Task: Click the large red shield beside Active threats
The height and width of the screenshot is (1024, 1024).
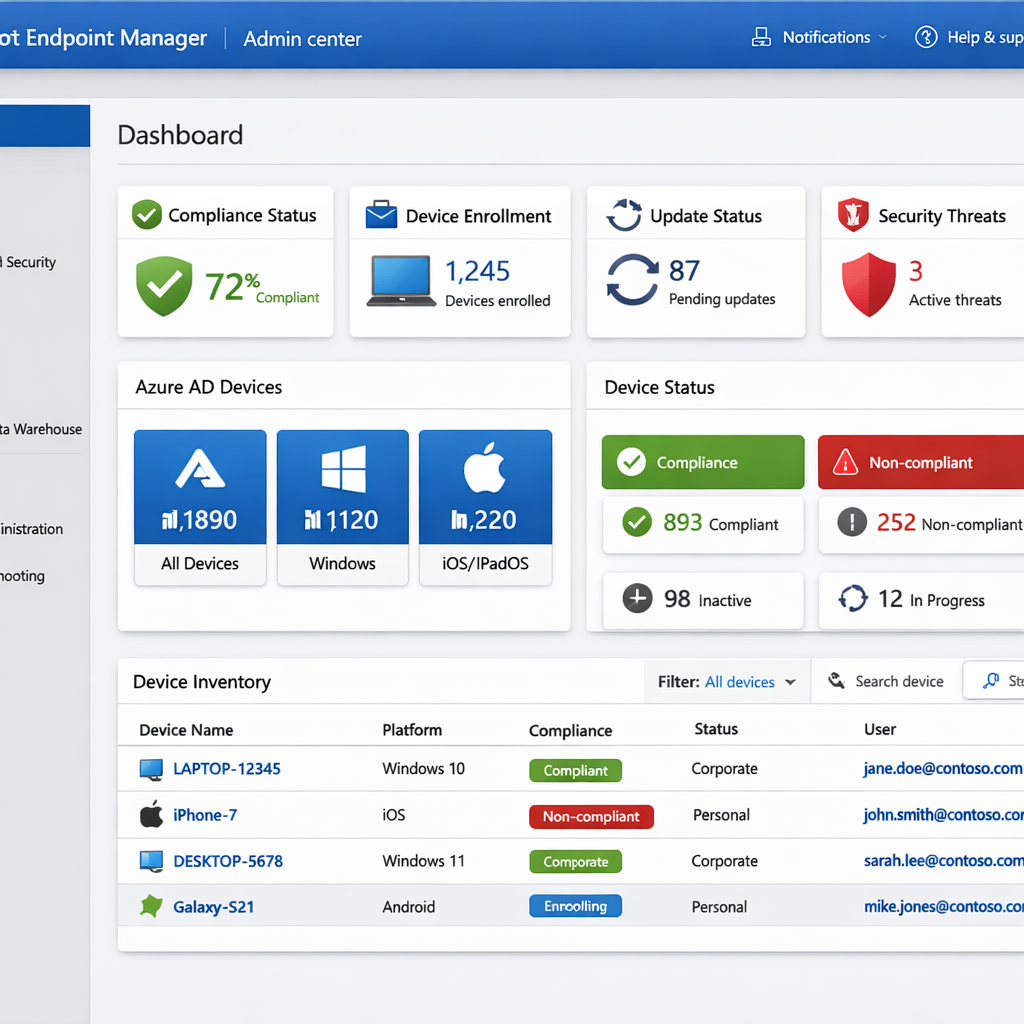Action: click(869, 285)
